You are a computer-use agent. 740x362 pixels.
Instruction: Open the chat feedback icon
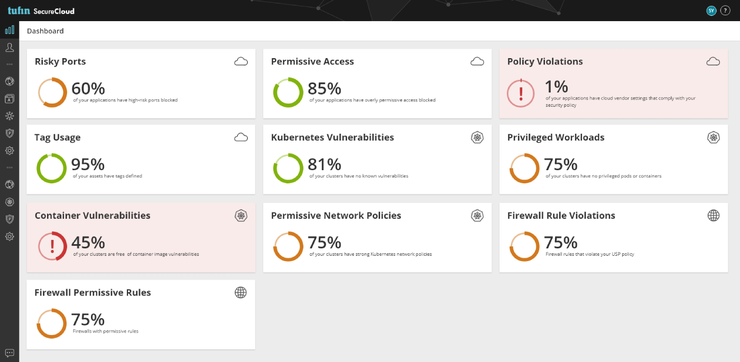[9, 353]
